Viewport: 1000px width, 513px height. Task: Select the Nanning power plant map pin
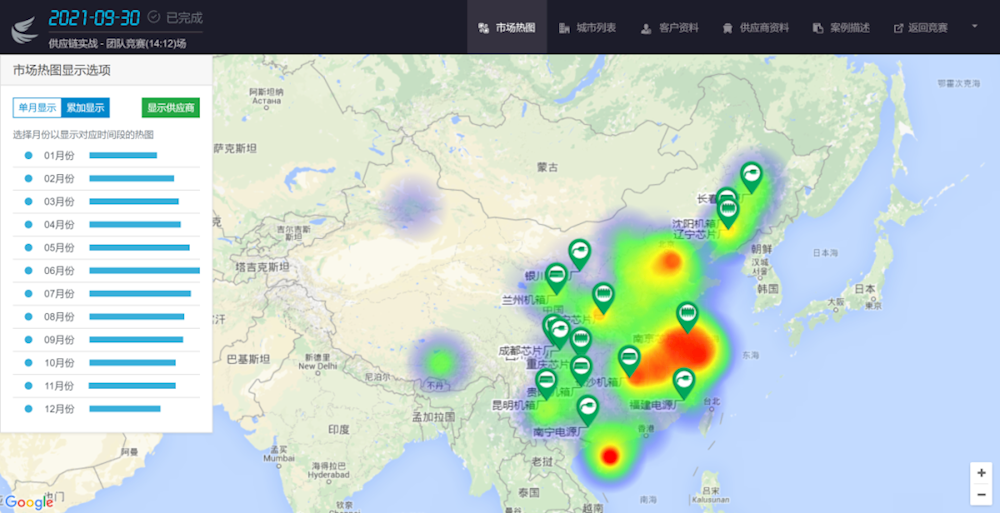(588, 406)
